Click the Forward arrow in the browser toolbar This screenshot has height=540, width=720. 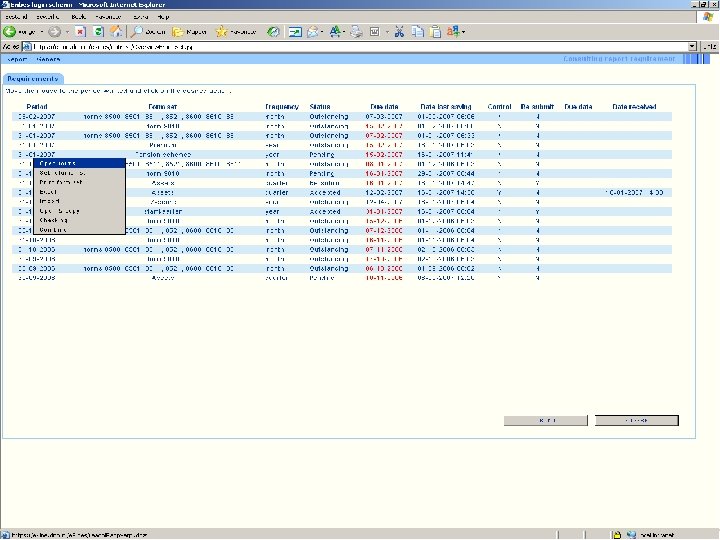[54, 32]
